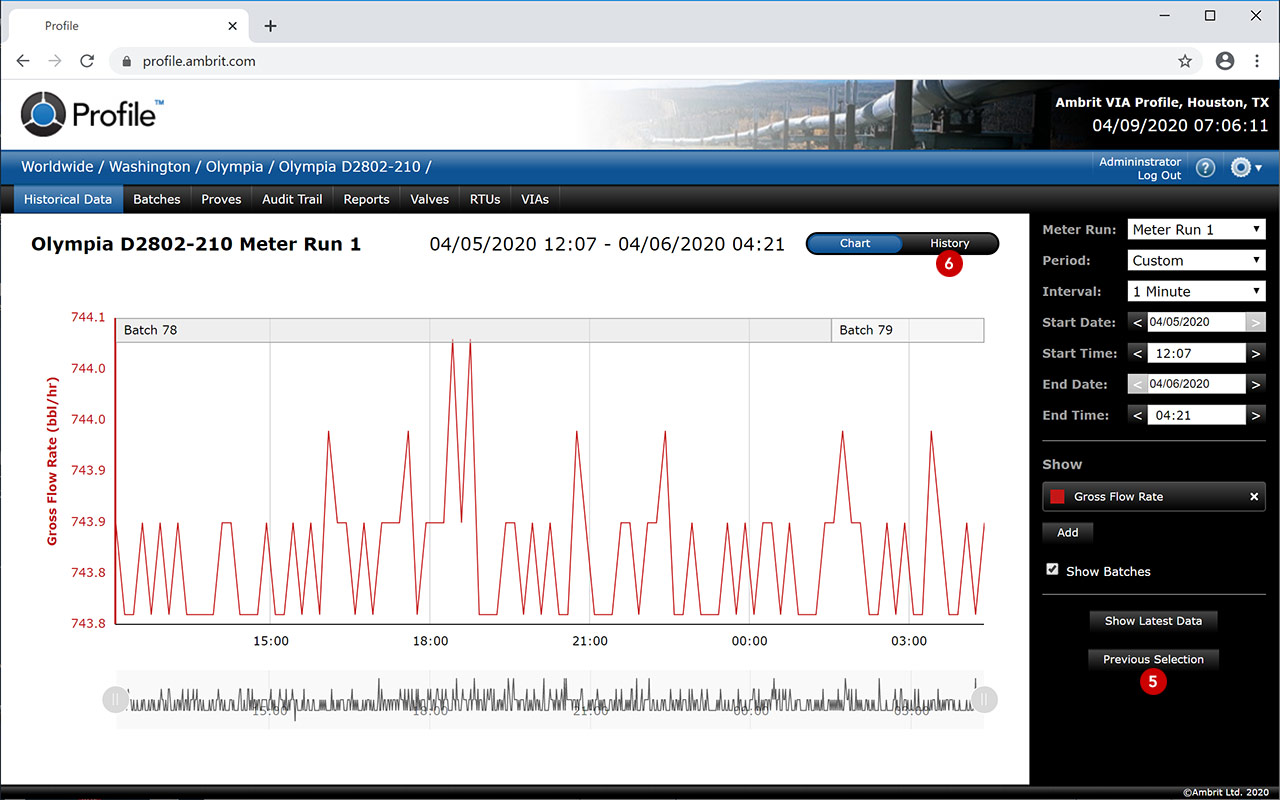This screenshot has height=800, width=1280.
Task: Open the settings gear menu
Action: (x=1245, y=168)
